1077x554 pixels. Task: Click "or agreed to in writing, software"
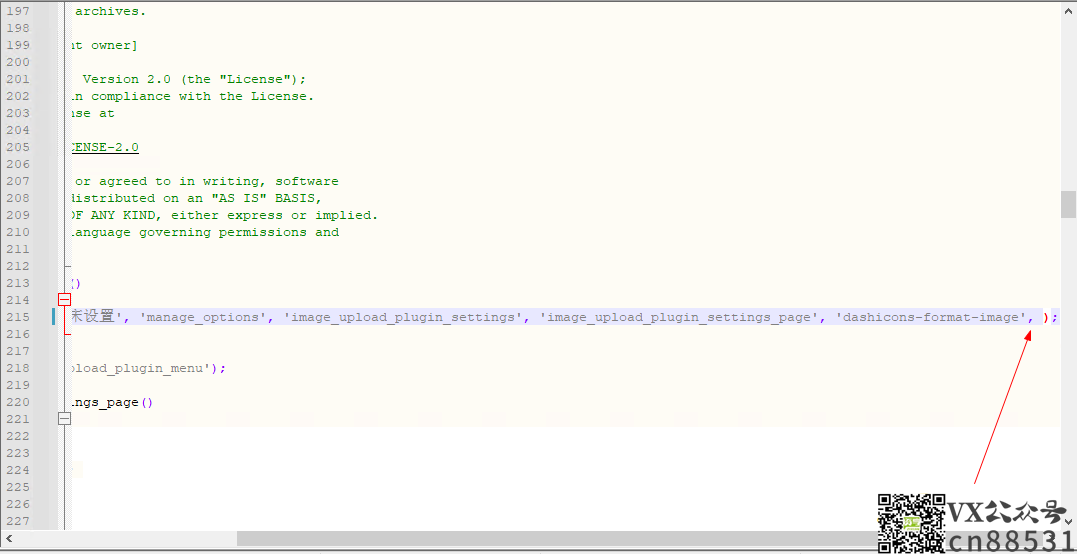click(207, 181)
